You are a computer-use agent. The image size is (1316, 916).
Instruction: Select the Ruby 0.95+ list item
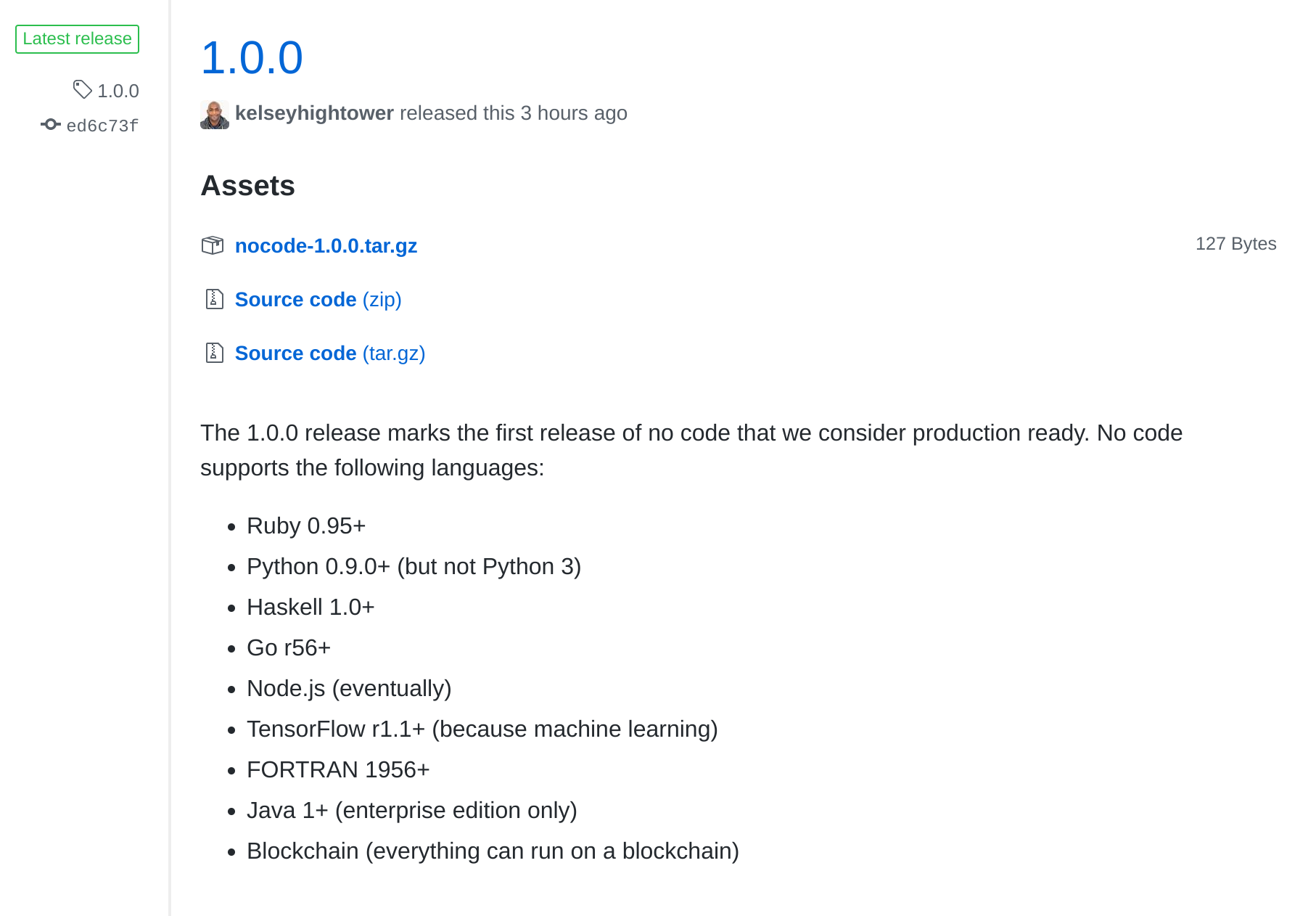coord(306,525)
